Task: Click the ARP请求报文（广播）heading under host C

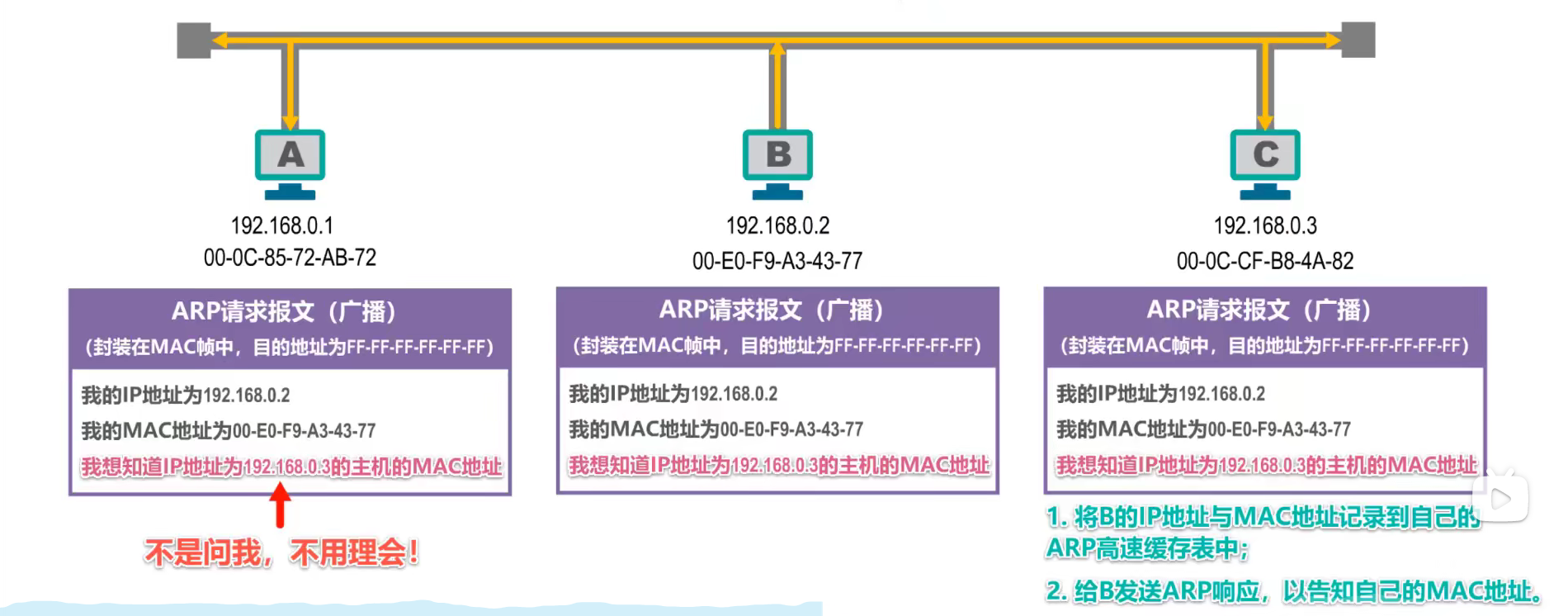Action: click(1260, 310)
